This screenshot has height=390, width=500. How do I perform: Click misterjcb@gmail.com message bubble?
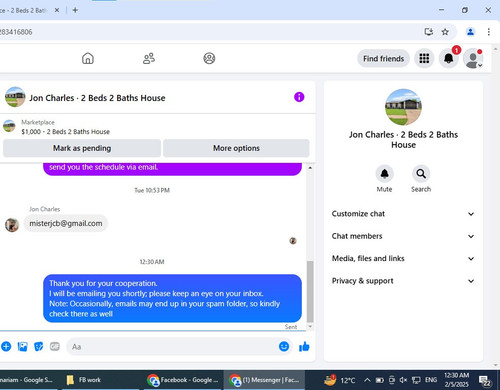click(66, 223)
